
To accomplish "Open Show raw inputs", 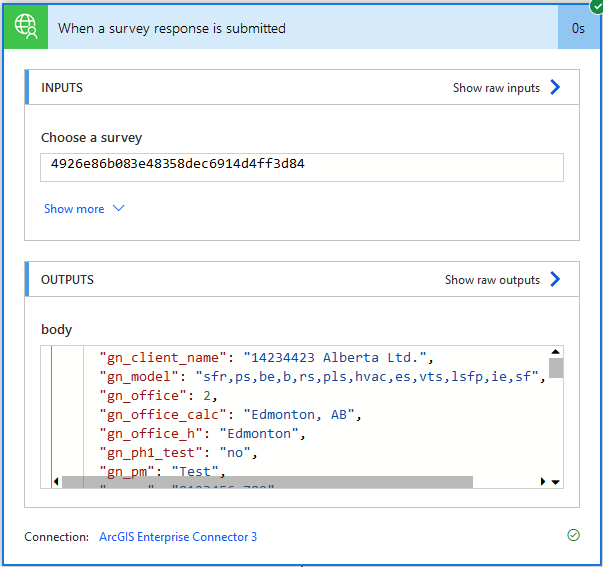I will tap(496, 88).
